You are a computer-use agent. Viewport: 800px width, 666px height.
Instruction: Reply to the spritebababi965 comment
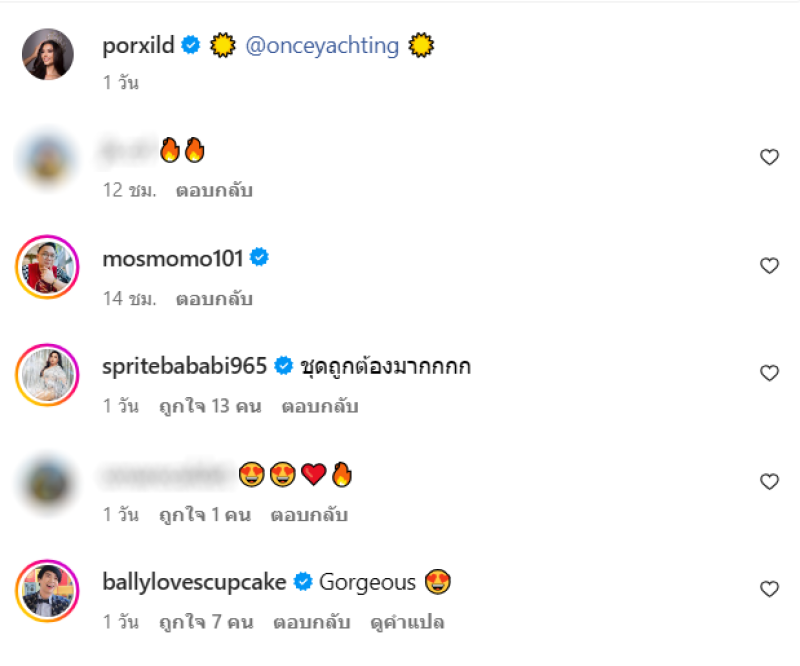pyautogui.click(x=319, y=406)
